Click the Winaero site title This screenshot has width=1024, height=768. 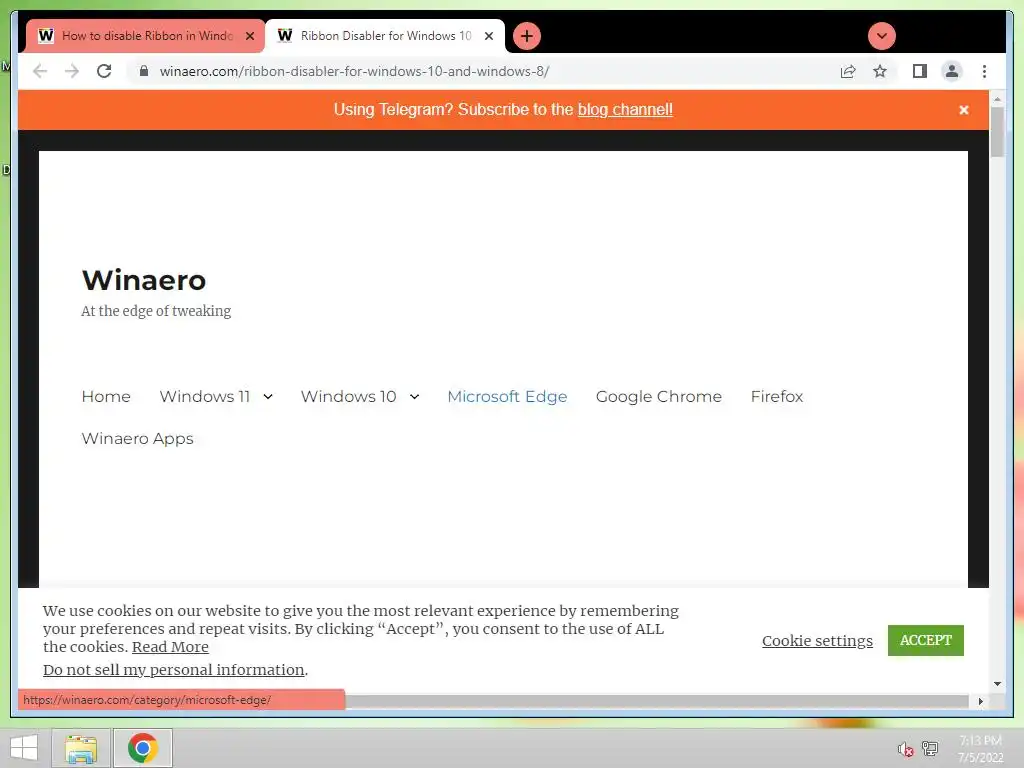[x=144, y=280]
